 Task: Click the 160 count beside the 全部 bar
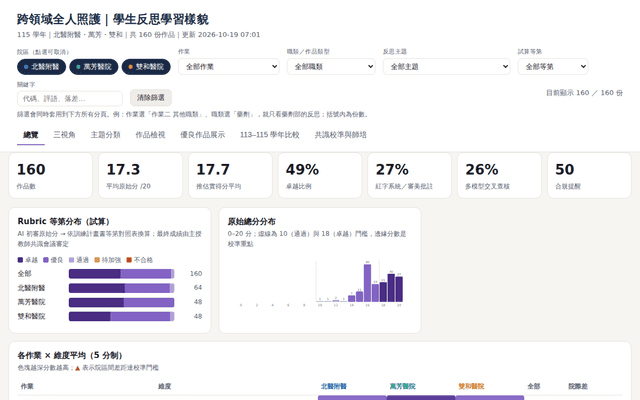196,273
